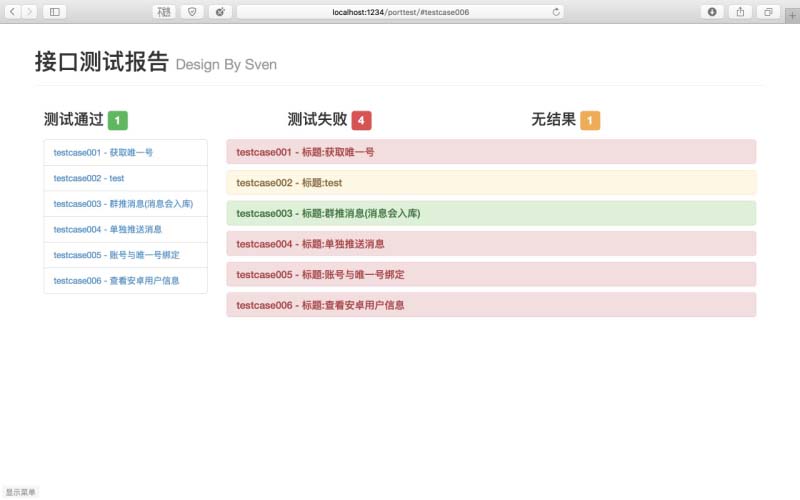Toggle the Safari sidebar button
This screenshot has width=800, height=500.
coord(55,12)
